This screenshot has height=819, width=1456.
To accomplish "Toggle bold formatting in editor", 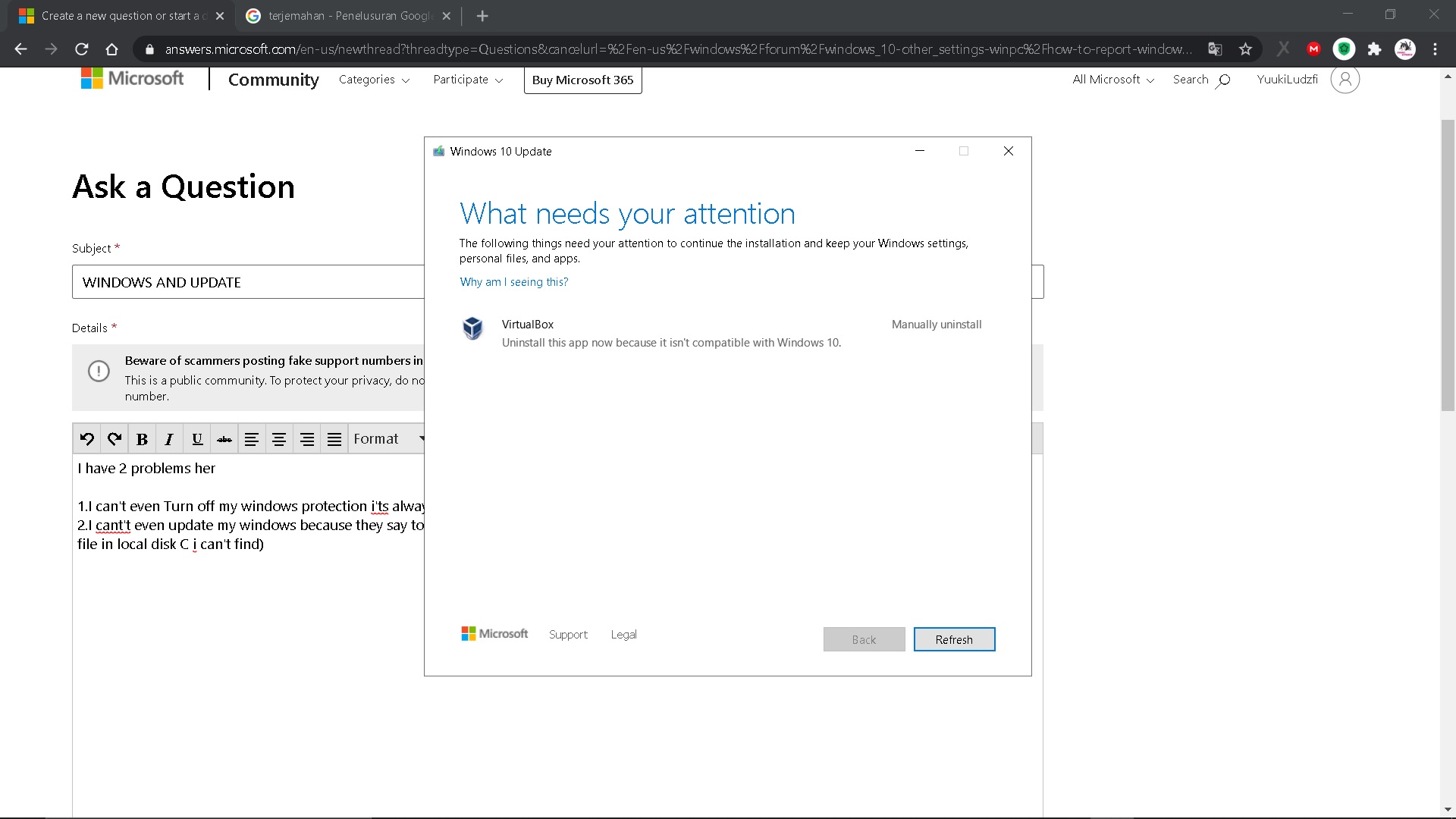I will 142,439.
